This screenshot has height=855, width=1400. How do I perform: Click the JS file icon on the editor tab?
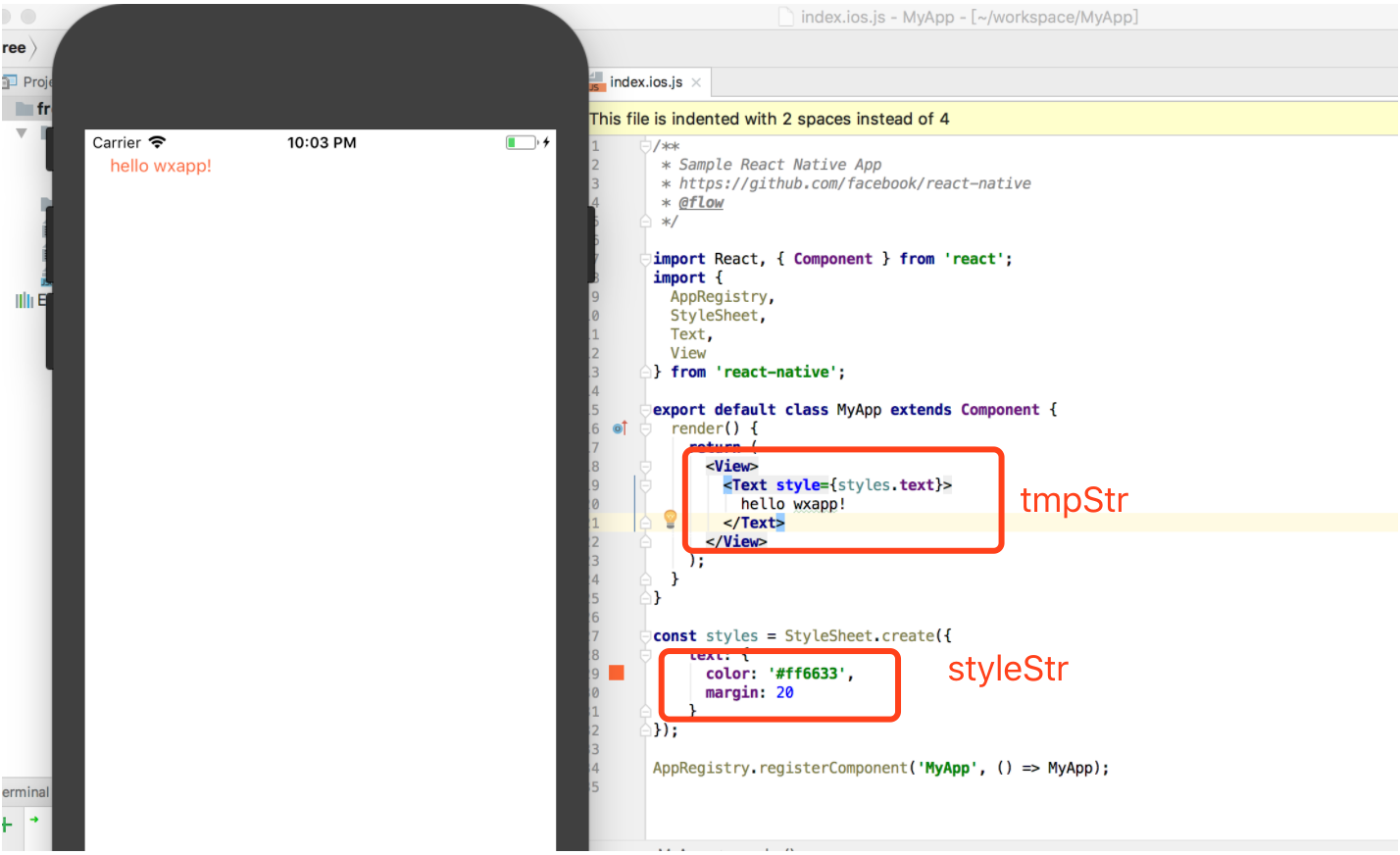click(596, 82)
